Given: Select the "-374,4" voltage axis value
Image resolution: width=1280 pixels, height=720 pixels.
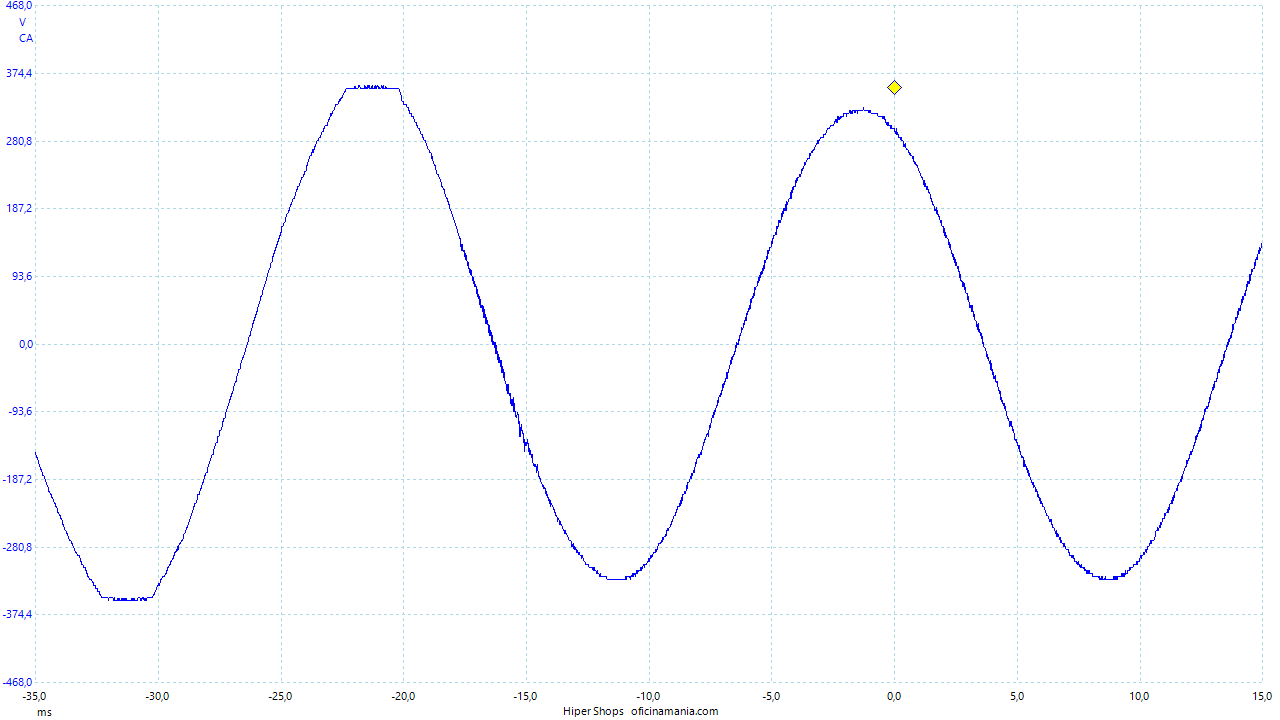Looking at the screenshot, I should [18, 614].
